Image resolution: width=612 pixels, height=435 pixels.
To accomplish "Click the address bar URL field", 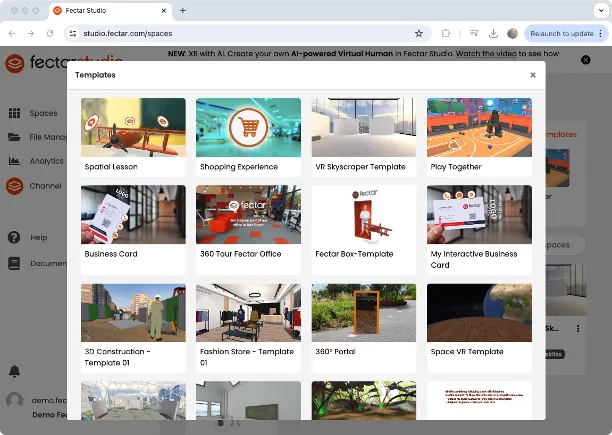I will [246, 34].
